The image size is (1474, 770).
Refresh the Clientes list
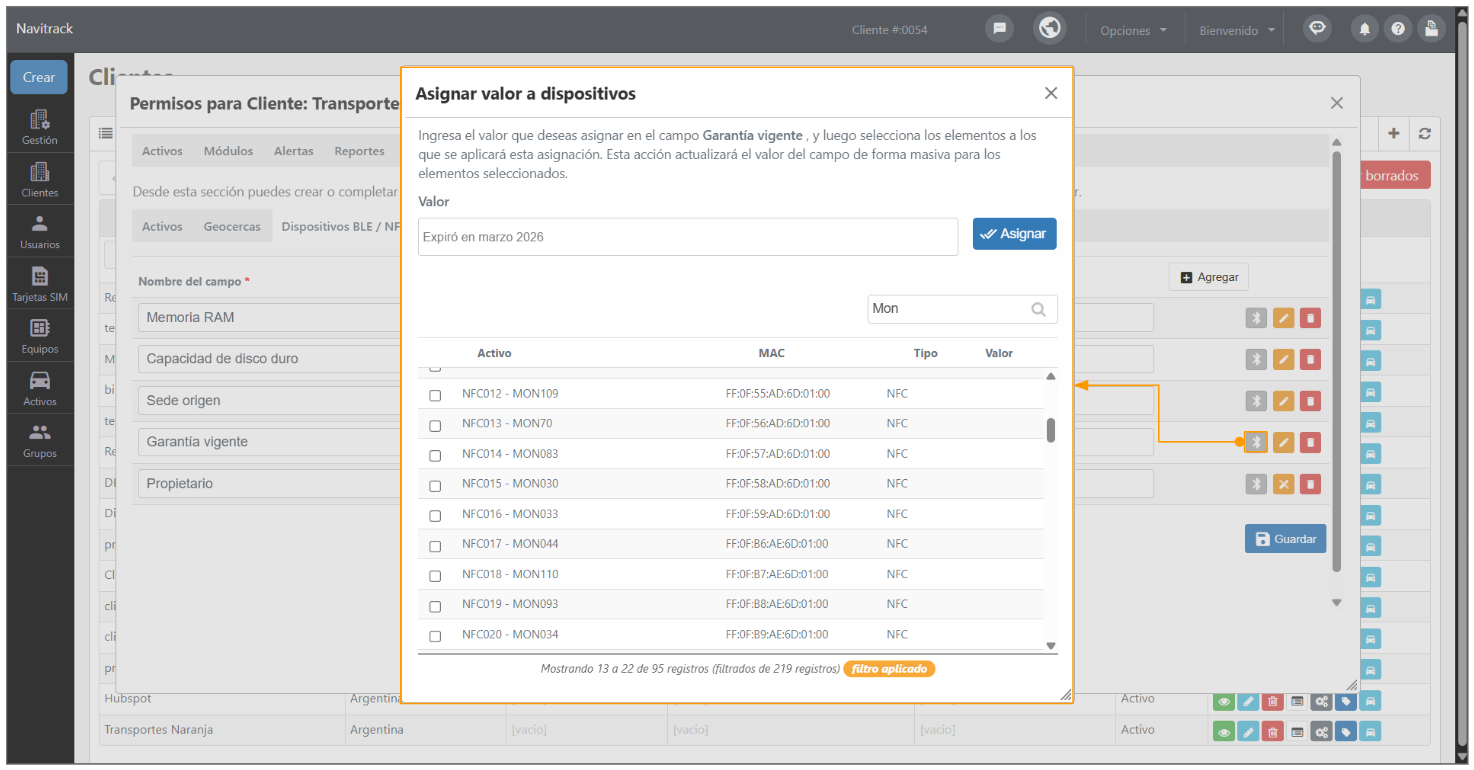[x=1425, y=133]
